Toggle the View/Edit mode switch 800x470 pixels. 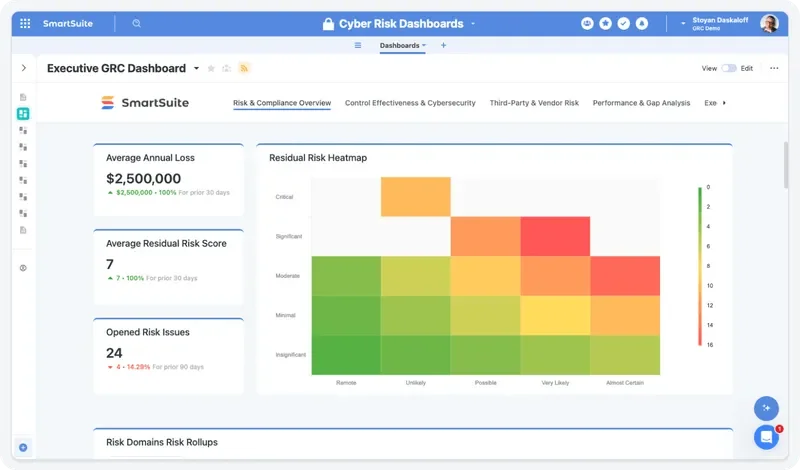tap(729, 68)
